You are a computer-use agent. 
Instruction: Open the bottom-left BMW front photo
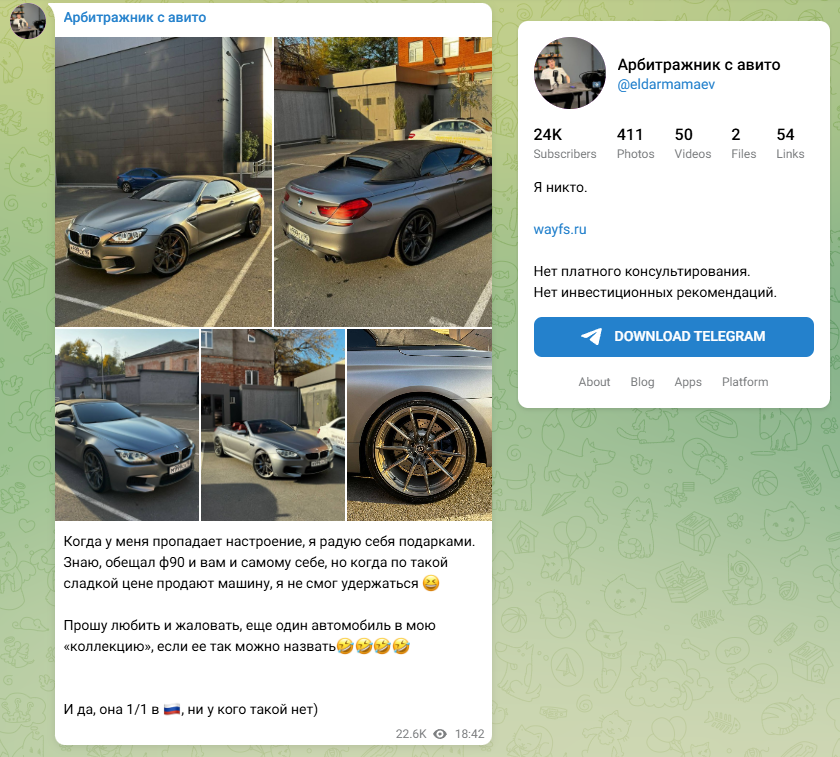[127, 425]
